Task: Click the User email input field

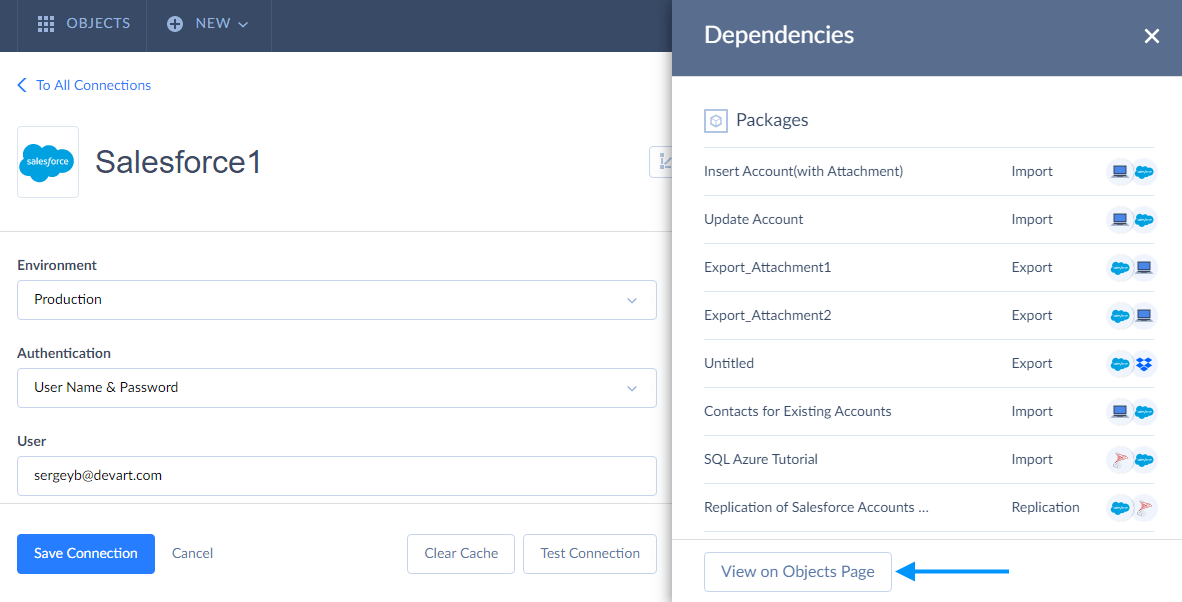Action: [337, 475]
